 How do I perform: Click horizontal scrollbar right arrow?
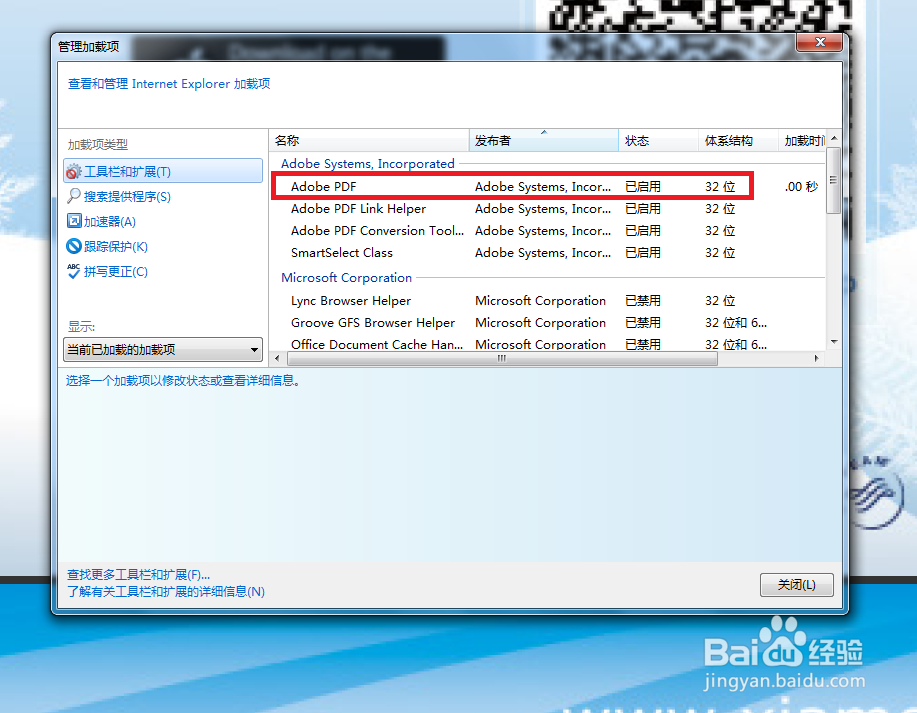point(816,358)
